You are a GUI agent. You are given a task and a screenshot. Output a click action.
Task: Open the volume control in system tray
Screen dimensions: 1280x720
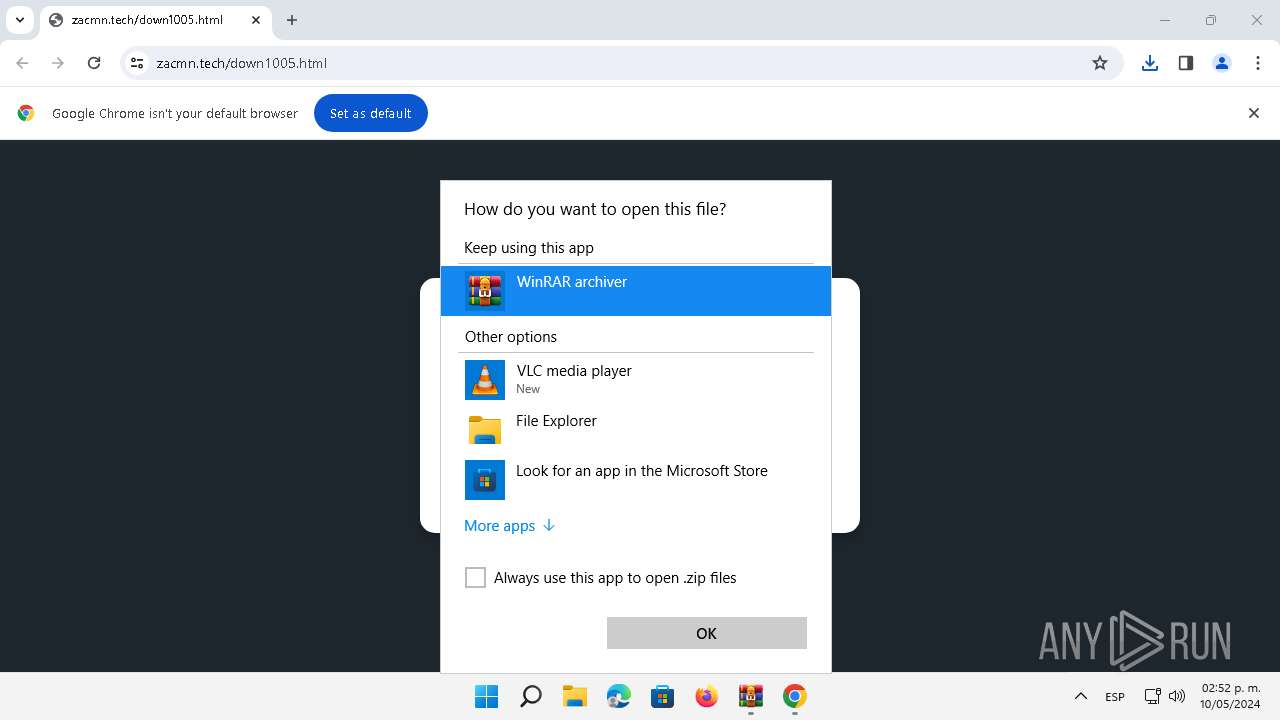point(1177,696)
